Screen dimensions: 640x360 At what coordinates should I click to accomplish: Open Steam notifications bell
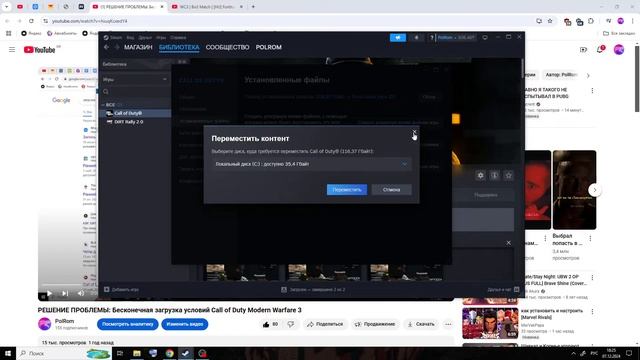(x=416, y=38)
